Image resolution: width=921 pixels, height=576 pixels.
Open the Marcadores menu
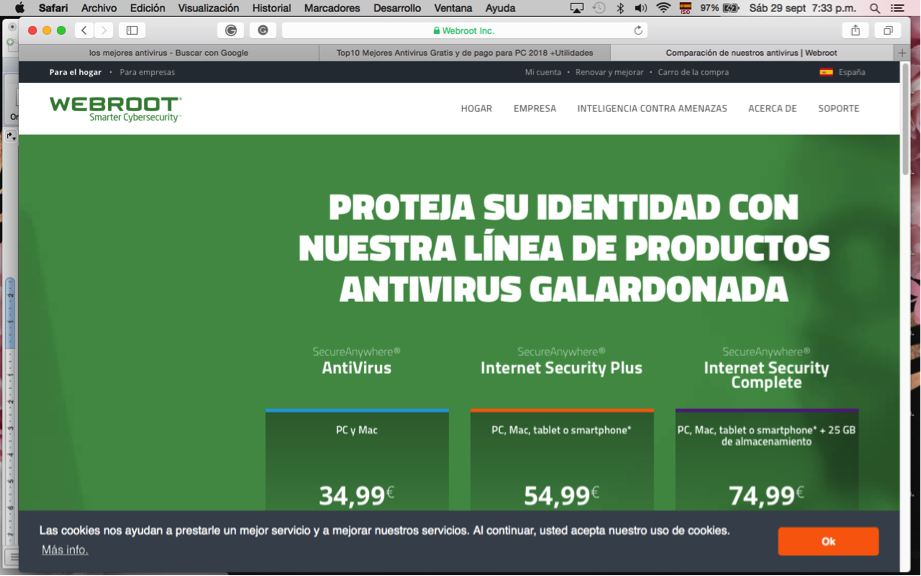tap(331, 7)
